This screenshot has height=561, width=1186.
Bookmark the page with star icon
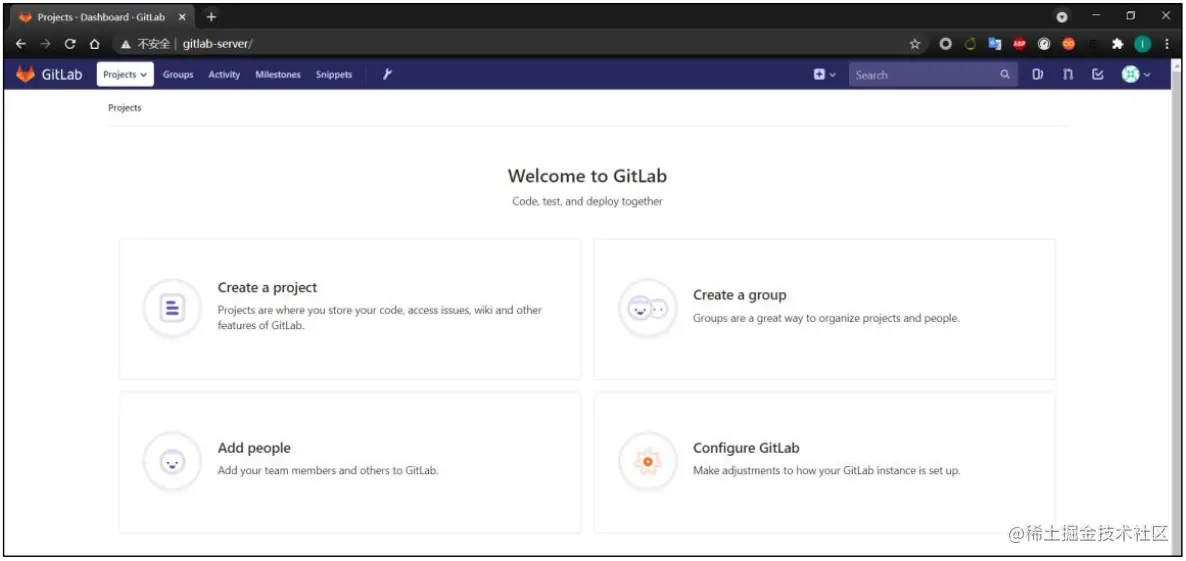coord(914,44)
